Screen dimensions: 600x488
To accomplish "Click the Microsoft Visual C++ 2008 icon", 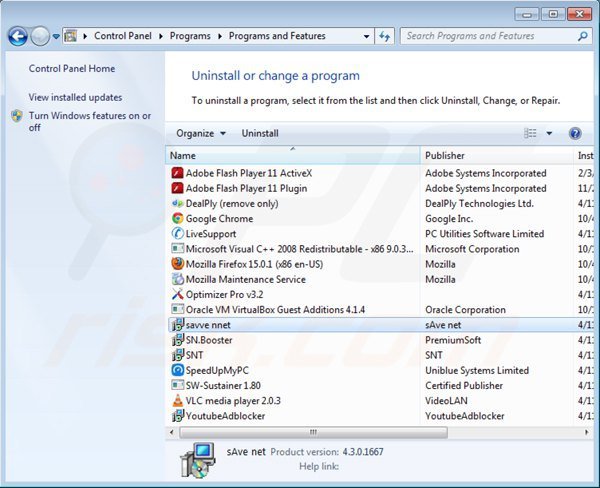I will (177, 249).
